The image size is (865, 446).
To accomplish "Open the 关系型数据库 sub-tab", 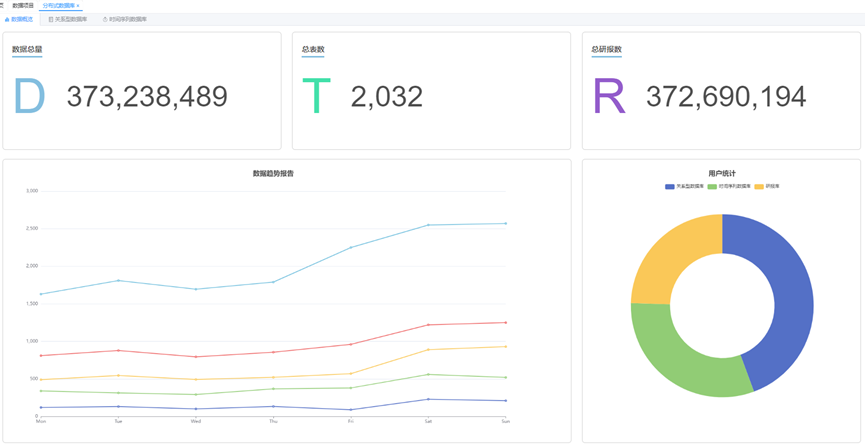I will pos(67,19).
